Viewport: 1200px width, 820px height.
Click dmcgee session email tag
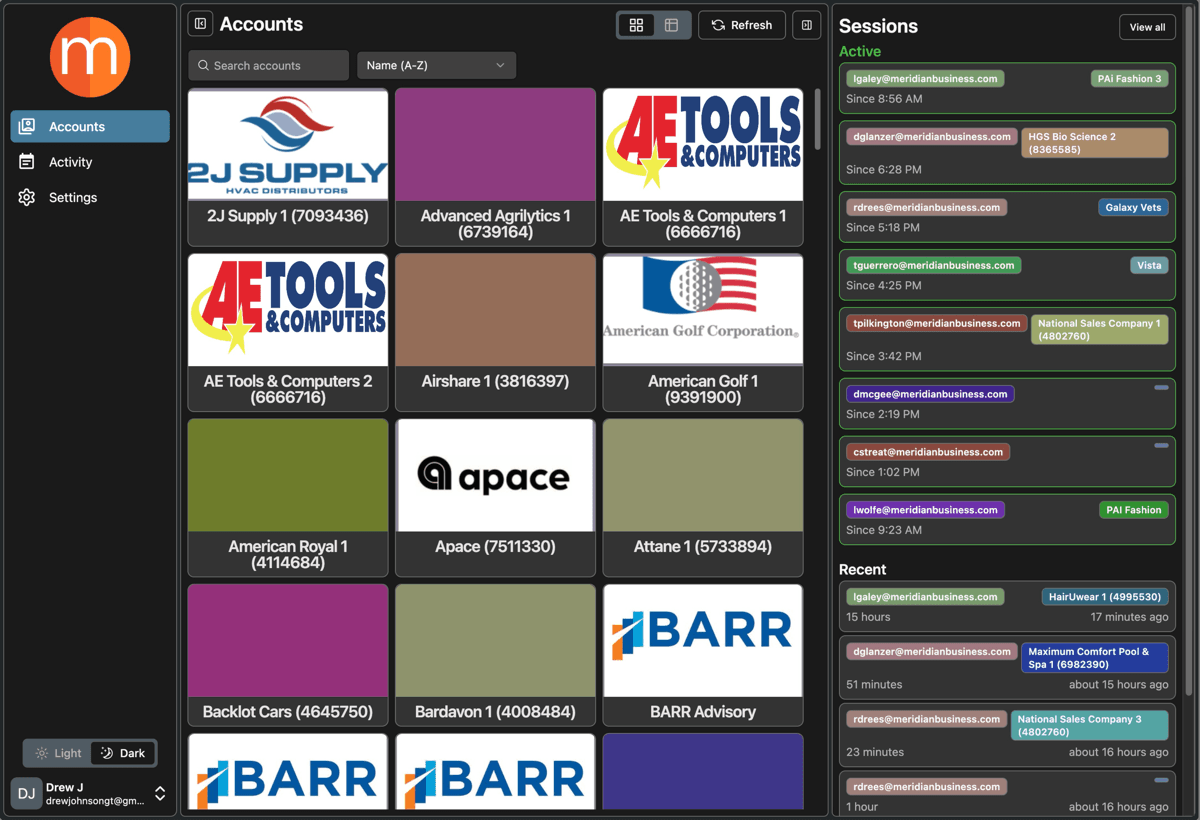(x=930, y=394)
